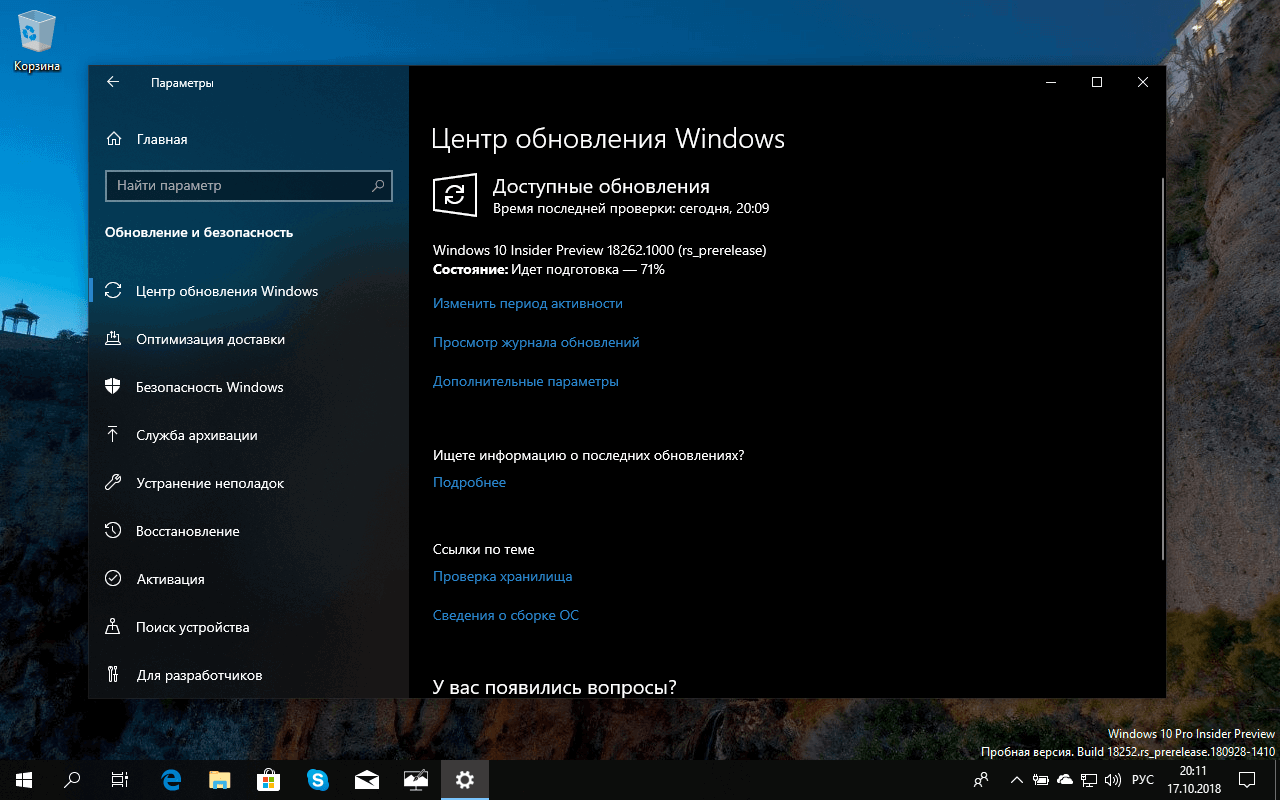The height and width of the screenshot is (800, 1280).
Task: Click the back arrow in Параметры
Action: (x=112, y=82)
